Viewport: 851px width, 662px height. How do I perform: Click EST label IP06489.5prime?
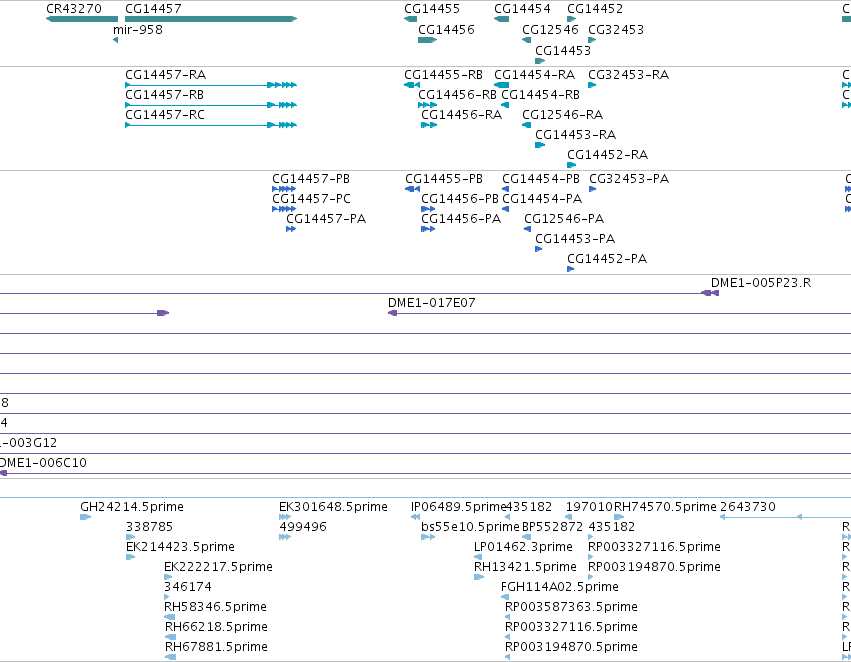coord(458,507)
